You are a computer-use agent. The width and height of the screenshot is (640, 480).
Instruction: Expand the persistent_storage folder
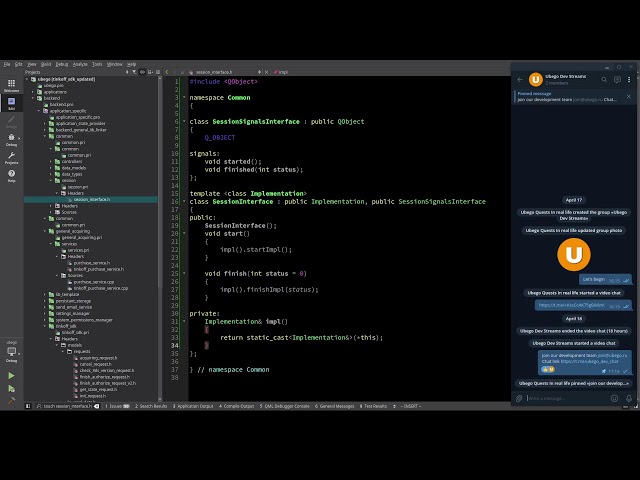tap(45, 301)
